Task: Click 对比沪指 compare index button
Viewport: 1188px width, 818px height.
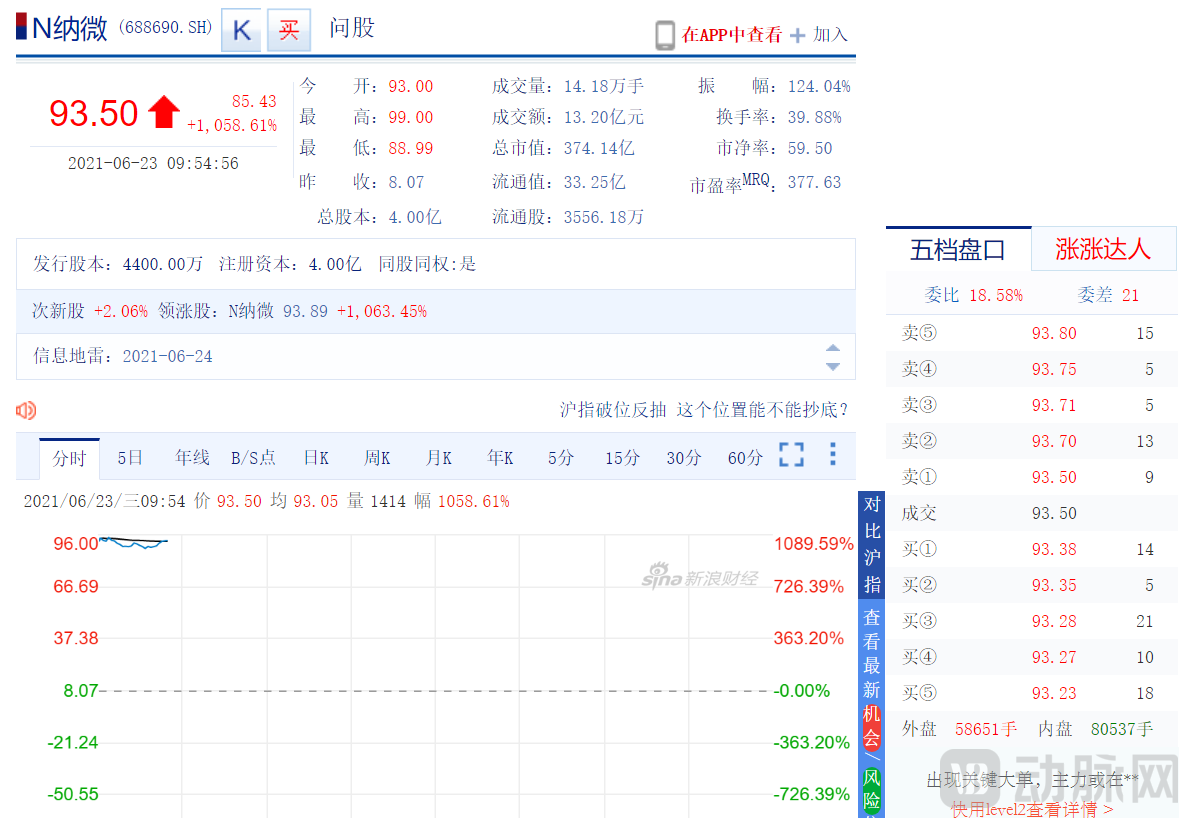Action: point(872,544)
